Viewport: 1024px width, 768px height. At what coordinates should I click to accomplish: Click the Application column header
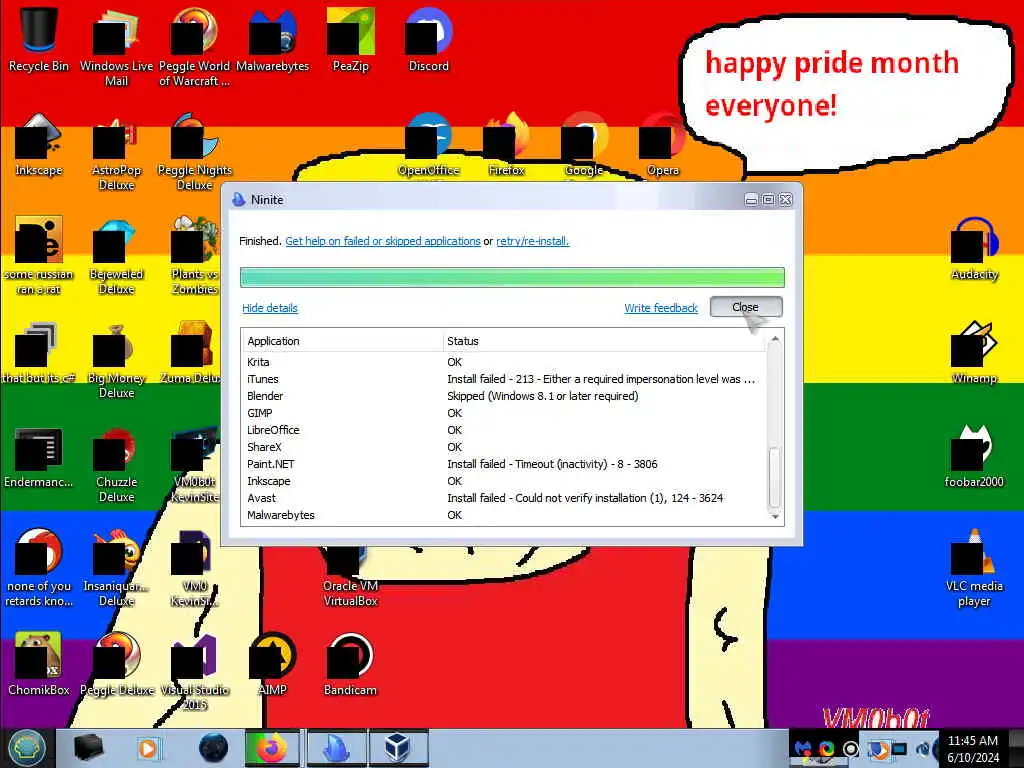(x=342, y=341)
